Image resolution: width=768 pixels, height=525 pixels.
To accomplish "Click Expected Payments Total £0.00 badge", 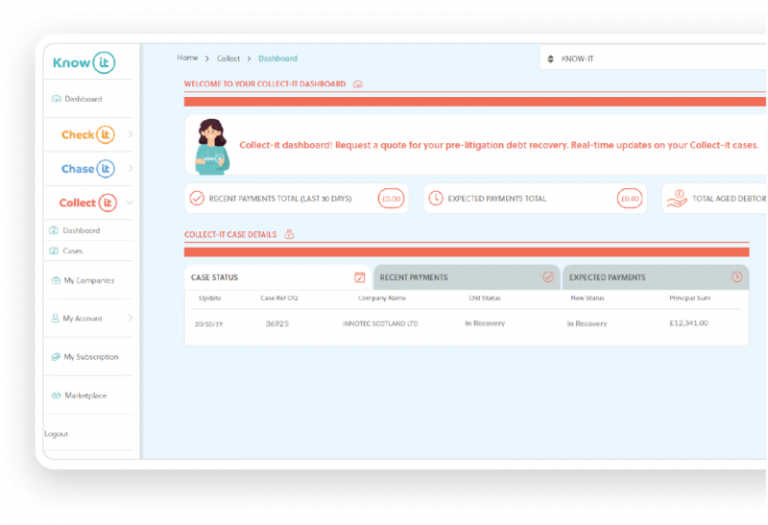I will tap(629, 198).
